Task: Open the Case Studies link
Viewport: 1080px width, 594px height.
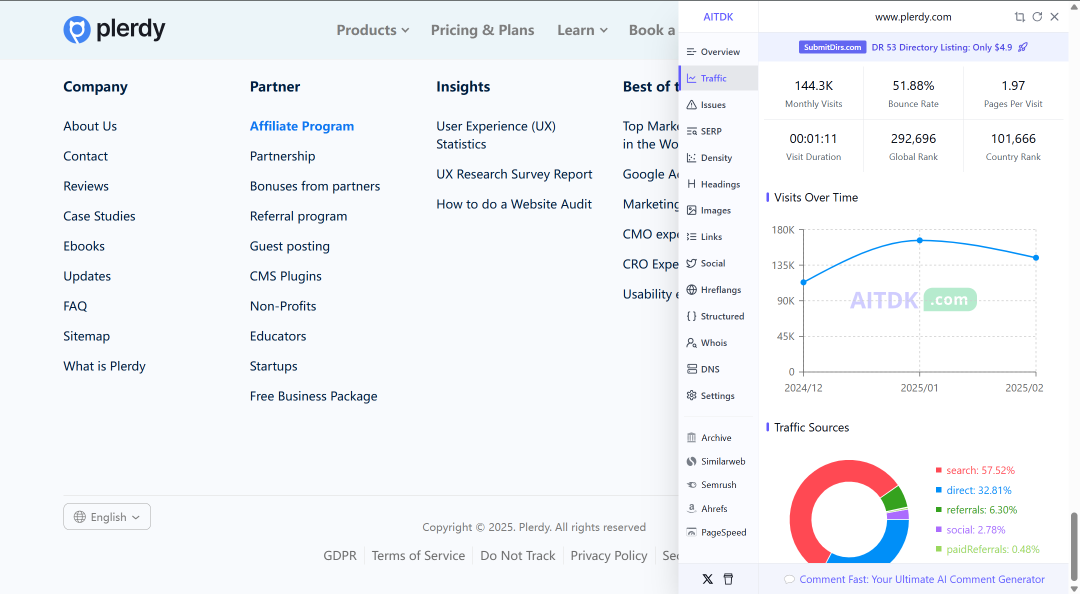Action: 99,216
